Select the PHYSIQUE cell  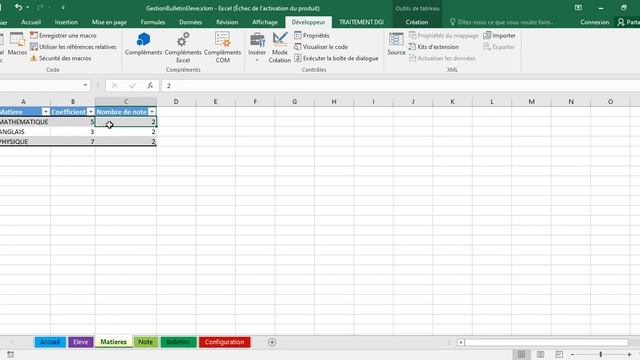[x=25, y=141]
